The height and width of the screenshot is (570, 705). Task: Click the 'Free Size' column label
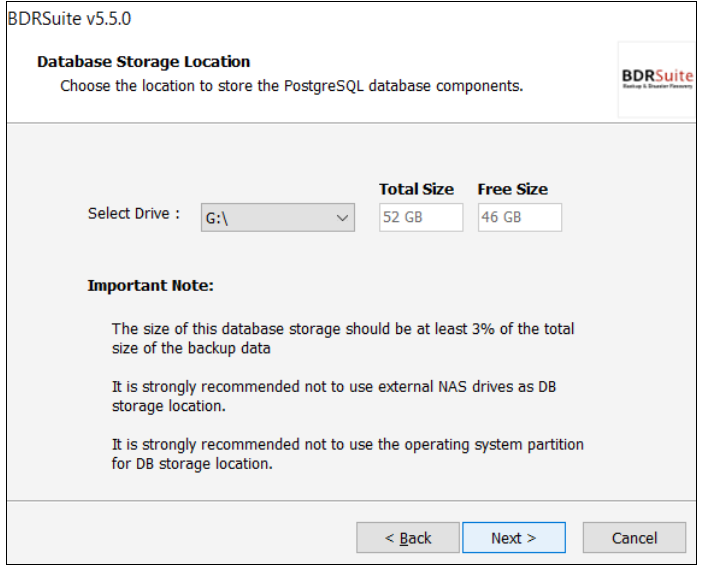coord(513,189)
